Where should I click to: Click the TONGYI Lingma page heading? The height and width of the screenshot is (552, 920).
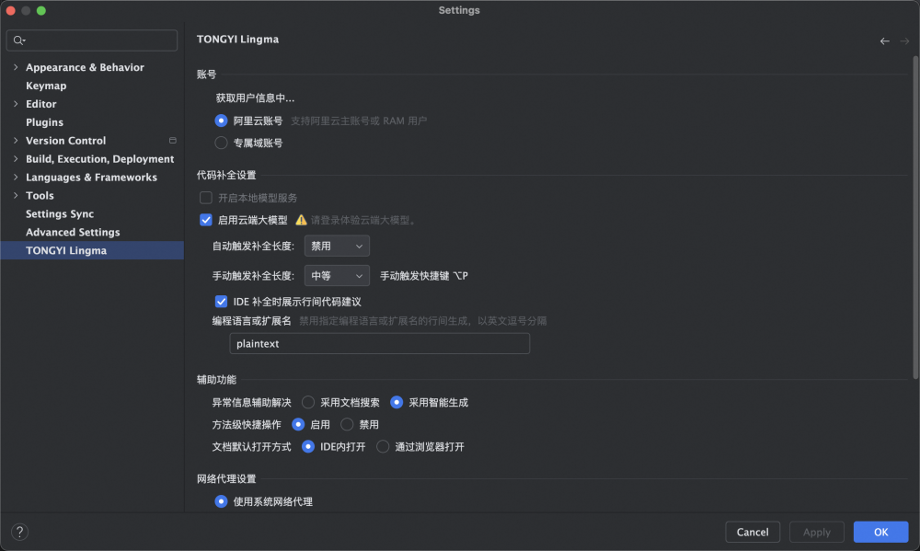click(x=238, y=39)
